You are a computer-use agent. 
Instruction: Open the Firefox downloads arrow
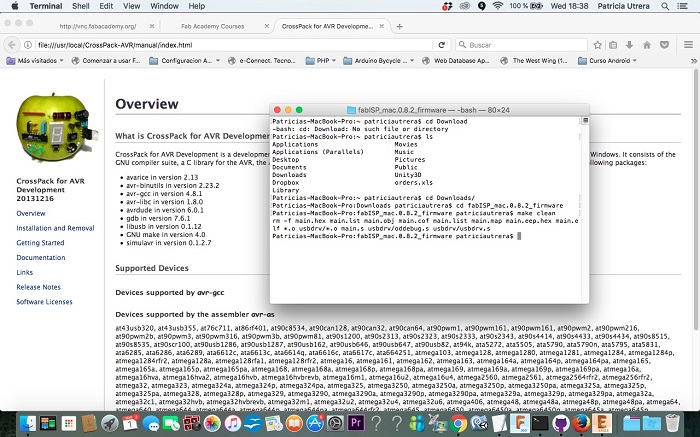(x=629, y=45)
